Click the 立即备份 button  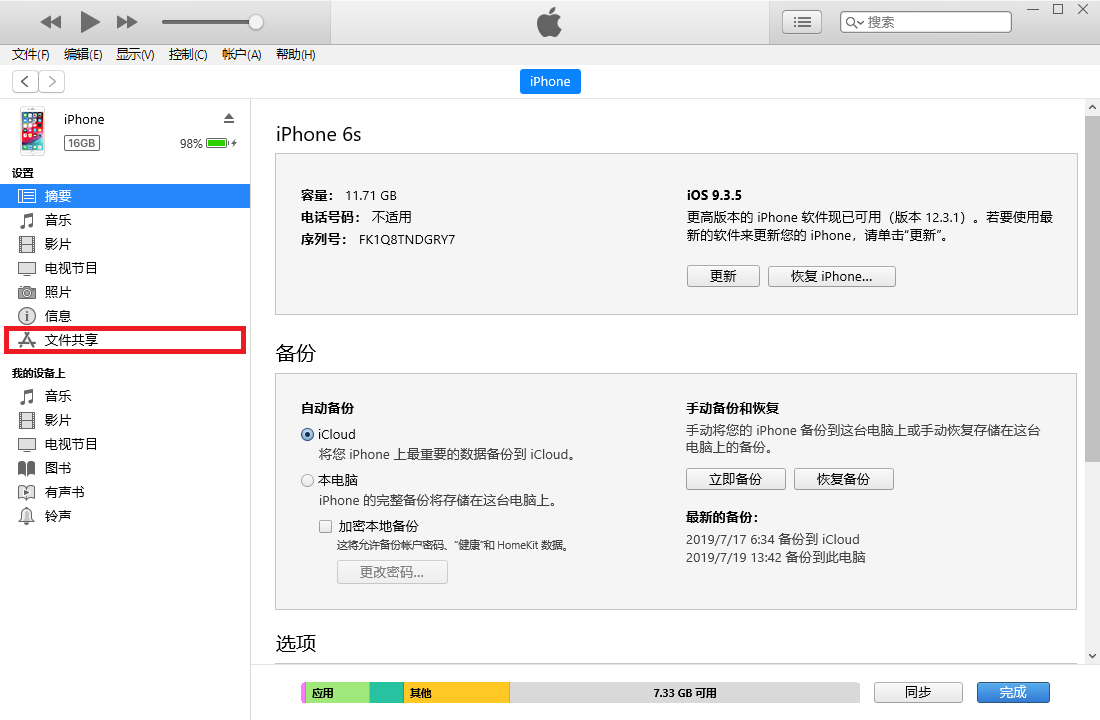click(x=735, y=479)
